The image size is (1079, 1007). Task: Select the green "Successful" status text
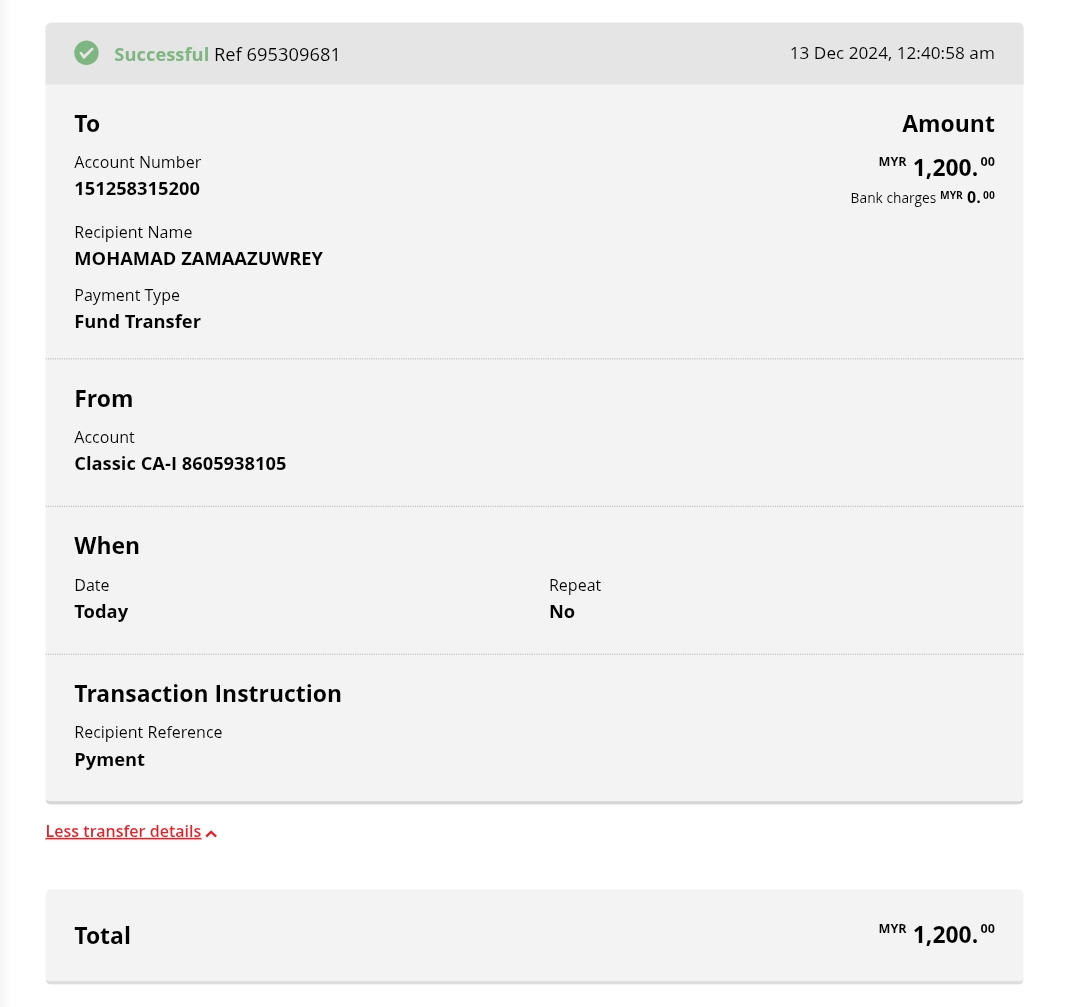[x=161, y=54]
